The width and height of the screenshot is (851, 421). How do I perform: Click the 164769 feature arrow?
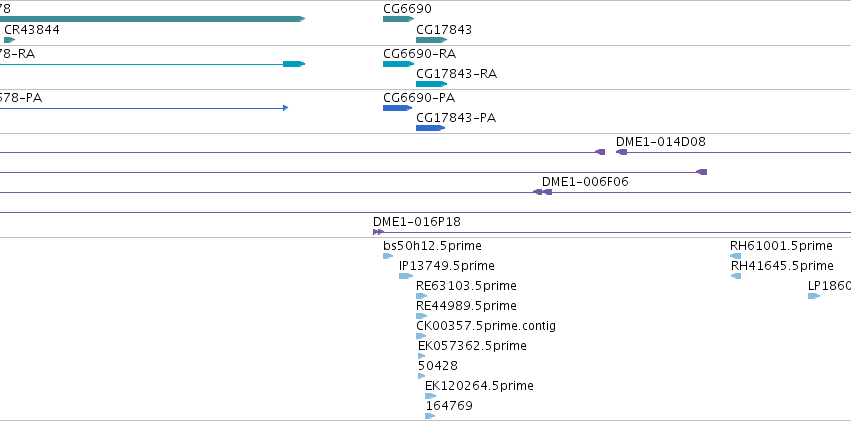(430, 416)
